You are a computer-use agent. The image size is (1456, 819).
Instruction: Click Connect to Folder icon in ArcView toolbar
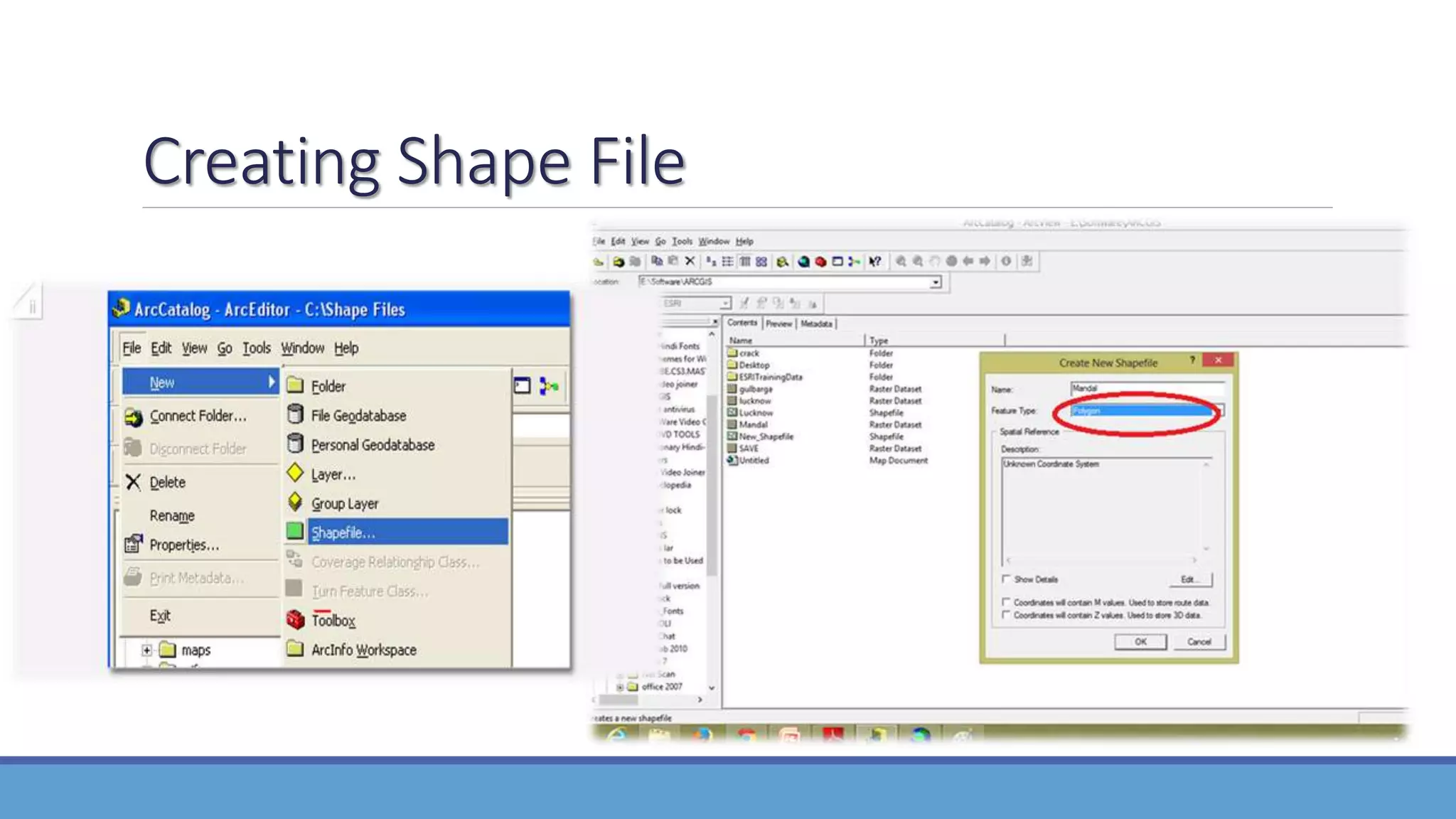pyautogui.click(x=619, y=262)
